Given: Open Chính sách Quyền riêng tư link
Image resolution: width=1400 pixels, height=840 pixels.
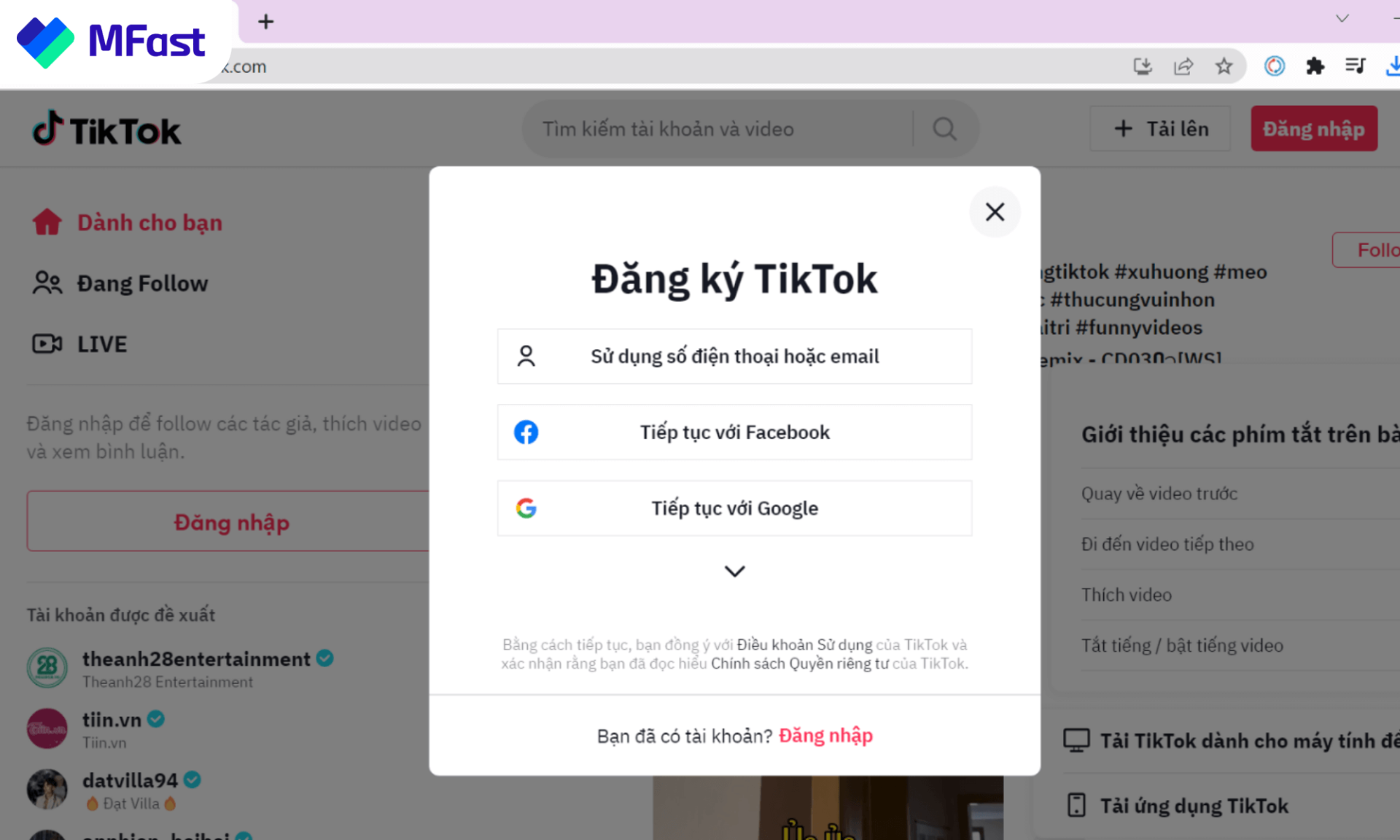Looking at the screenshot, I should click(x=800, y=664).
